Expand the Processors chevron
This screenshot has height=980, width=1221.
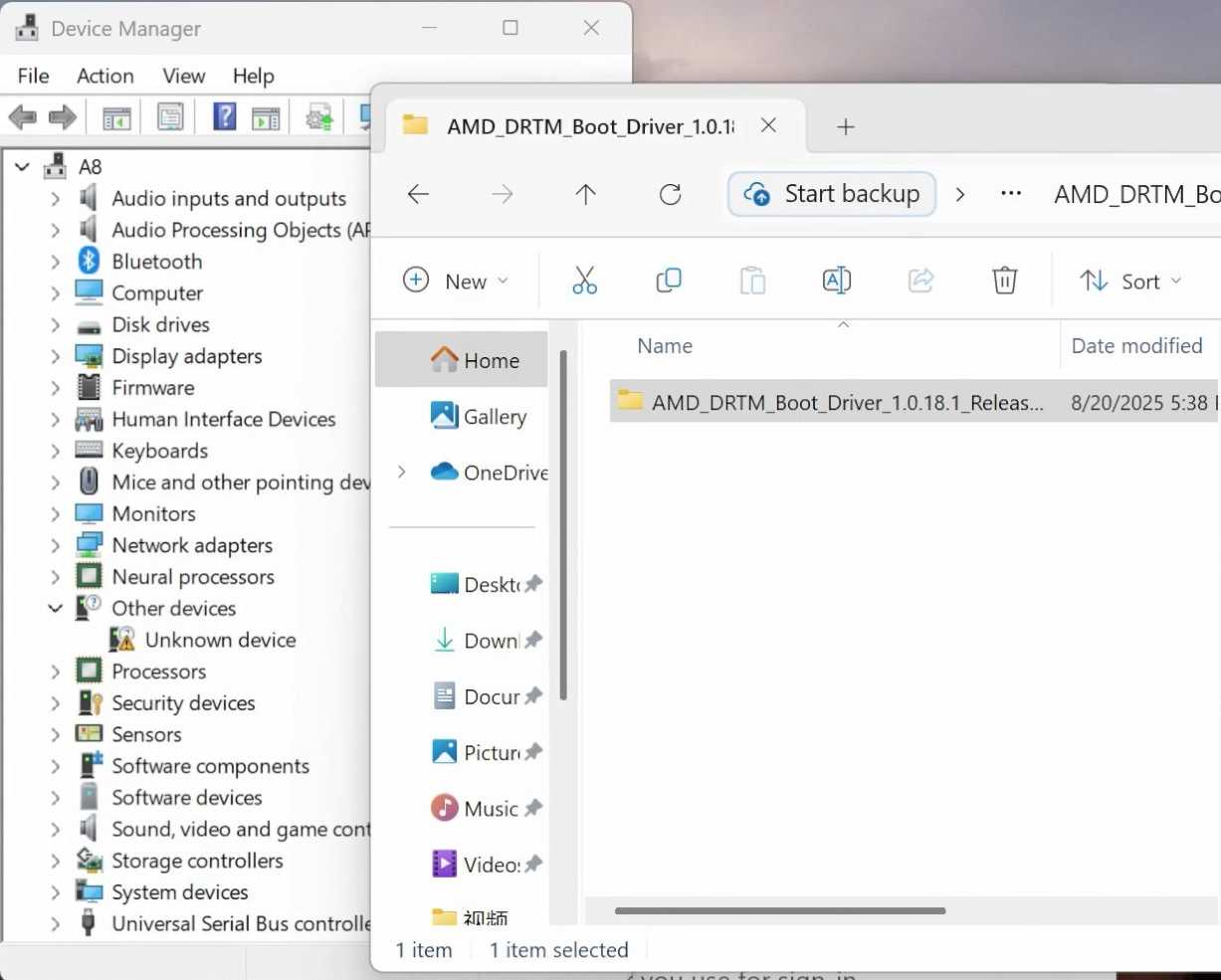[x=56, y=672]
